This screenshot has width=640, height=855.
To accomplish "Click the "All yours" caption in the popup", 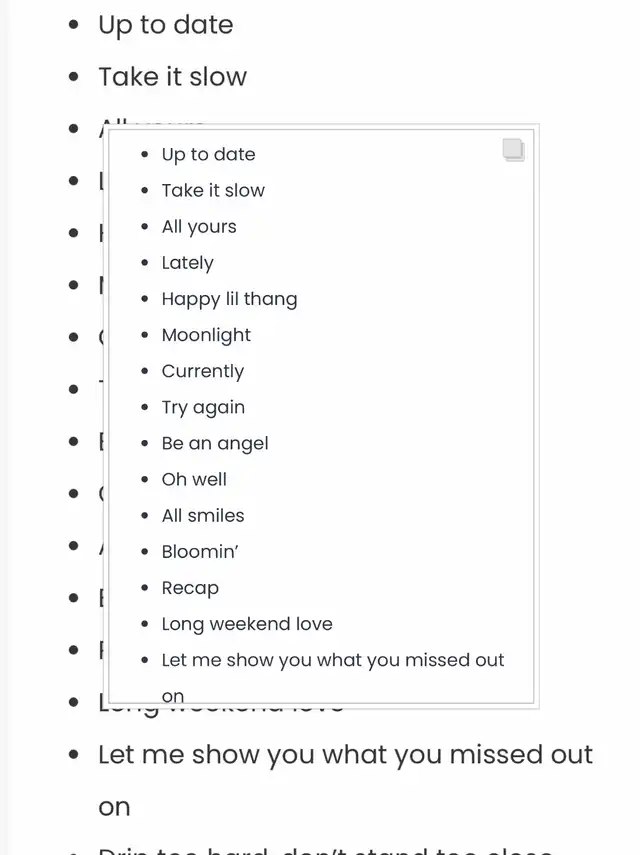I will [x=199, y=226].
